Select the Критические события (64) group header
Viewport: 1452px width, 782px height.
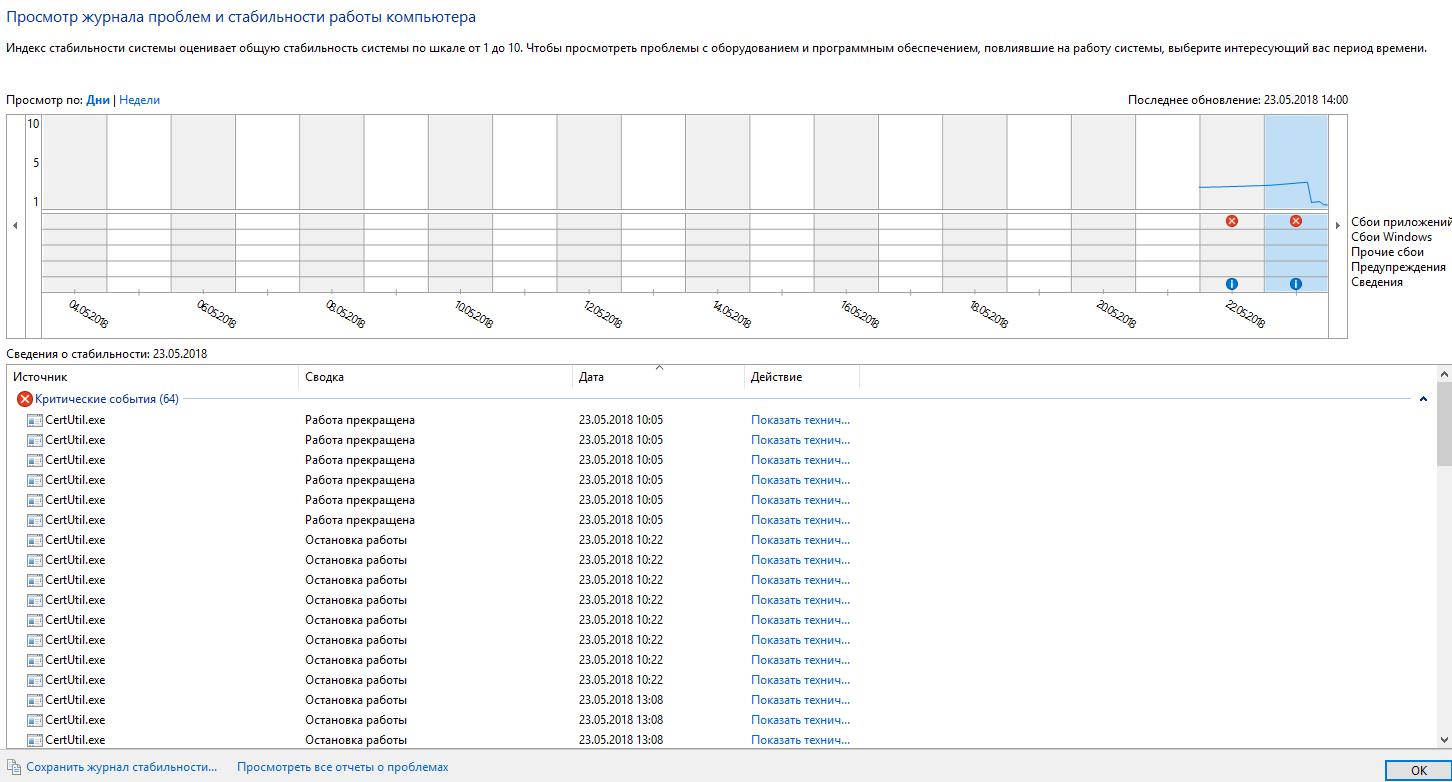[x=107, y=399]
